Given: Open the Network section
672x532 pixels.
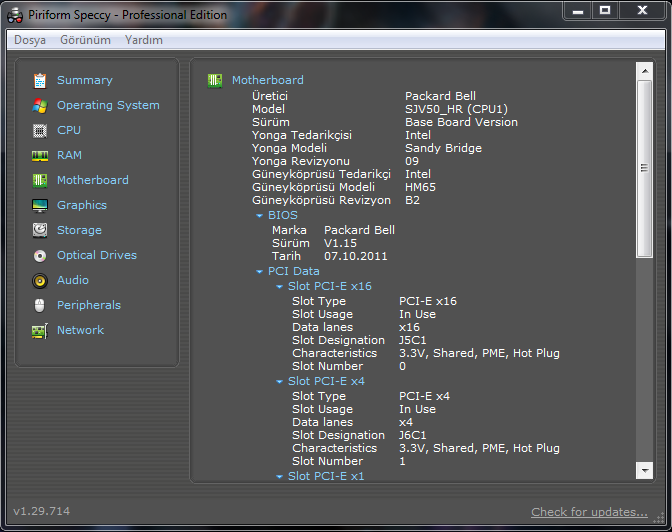Looking at the screenshot, I should 81,330.
